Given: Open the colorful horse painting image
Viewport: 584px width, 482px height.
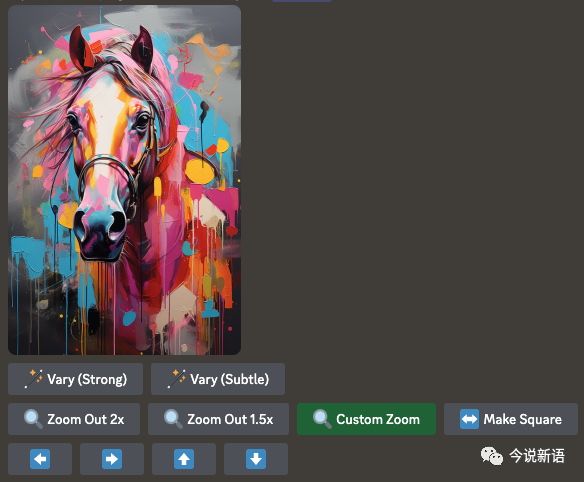Looking at the screenshot, I should [124, 180].
